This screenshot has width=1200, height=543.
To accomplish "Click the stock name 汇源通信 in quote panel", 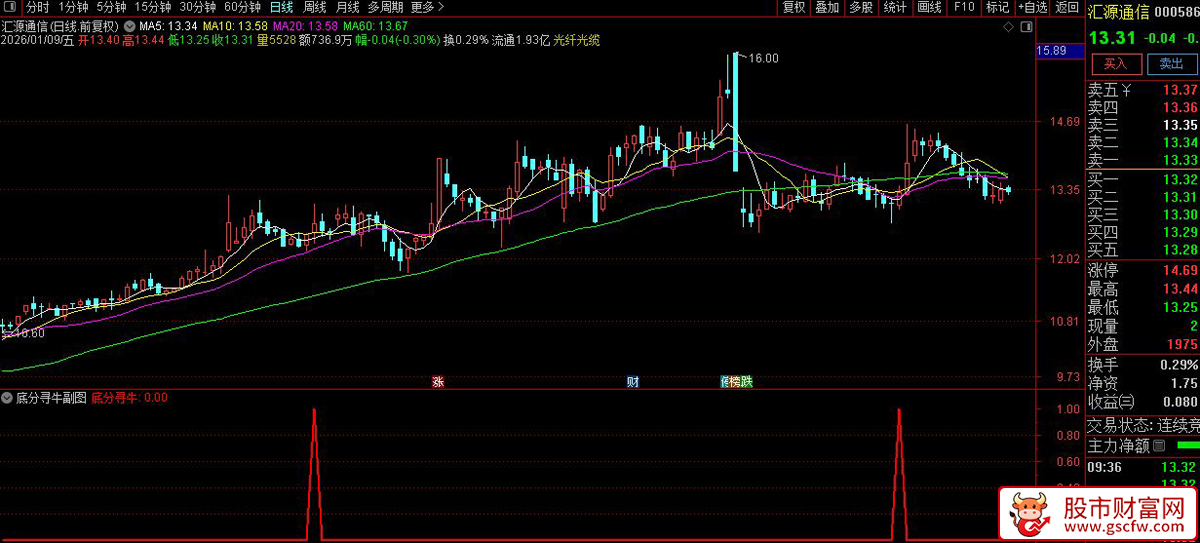I will 1119,12.
